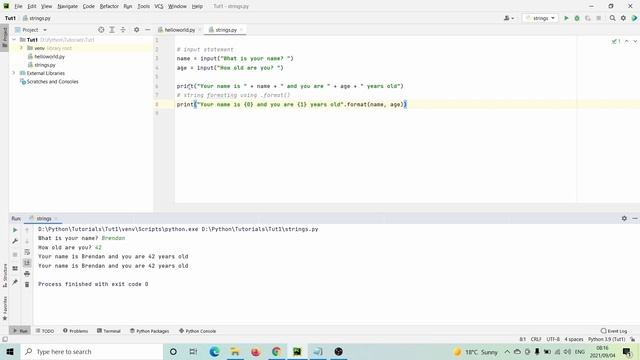The height and width of the screenshot is (360, 640).
Task: Expand the venv folder
Action: (21, 48)
